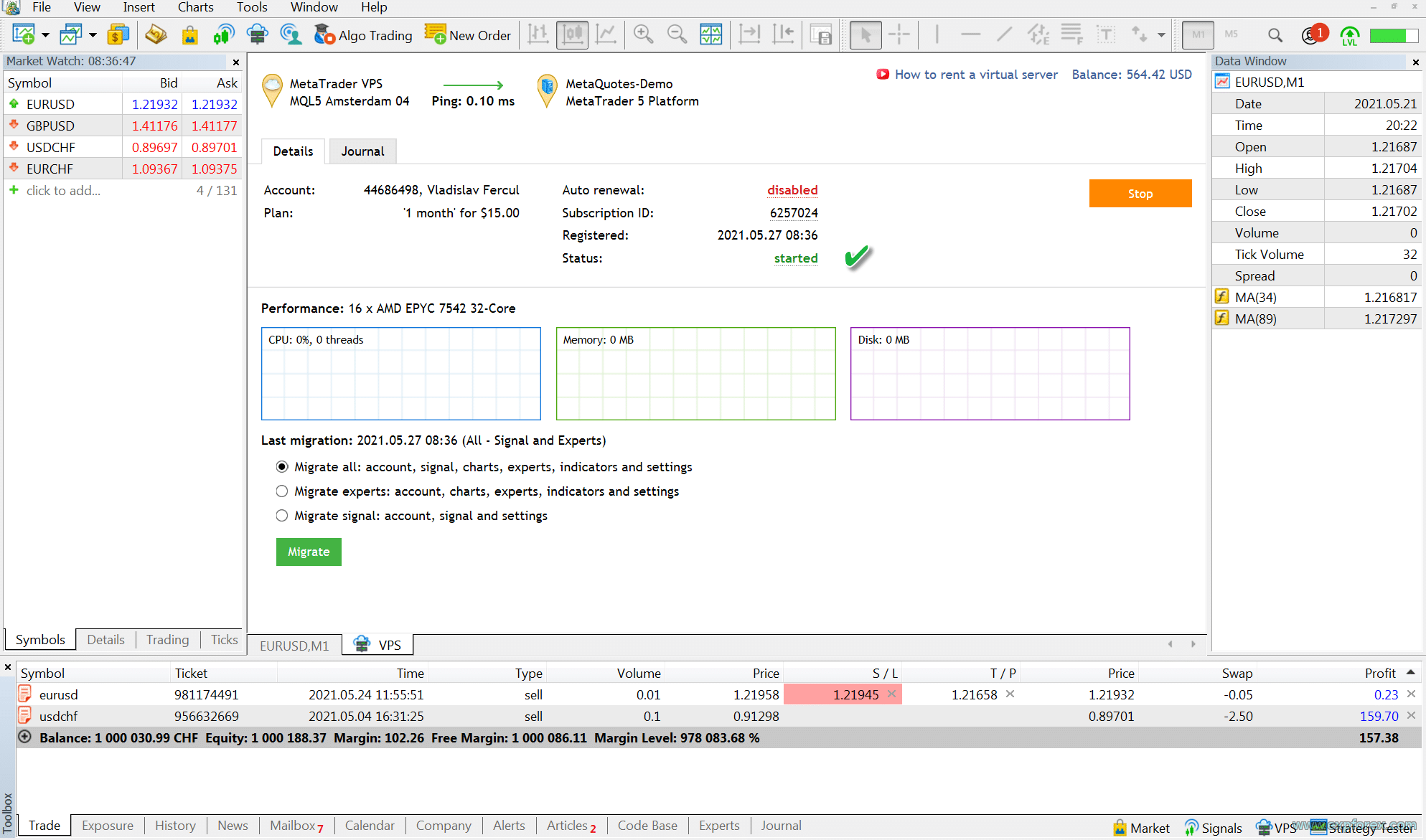1426x840 pixels.
Task: Open Market Watch Ticks tab
Action: coord(224,640)
